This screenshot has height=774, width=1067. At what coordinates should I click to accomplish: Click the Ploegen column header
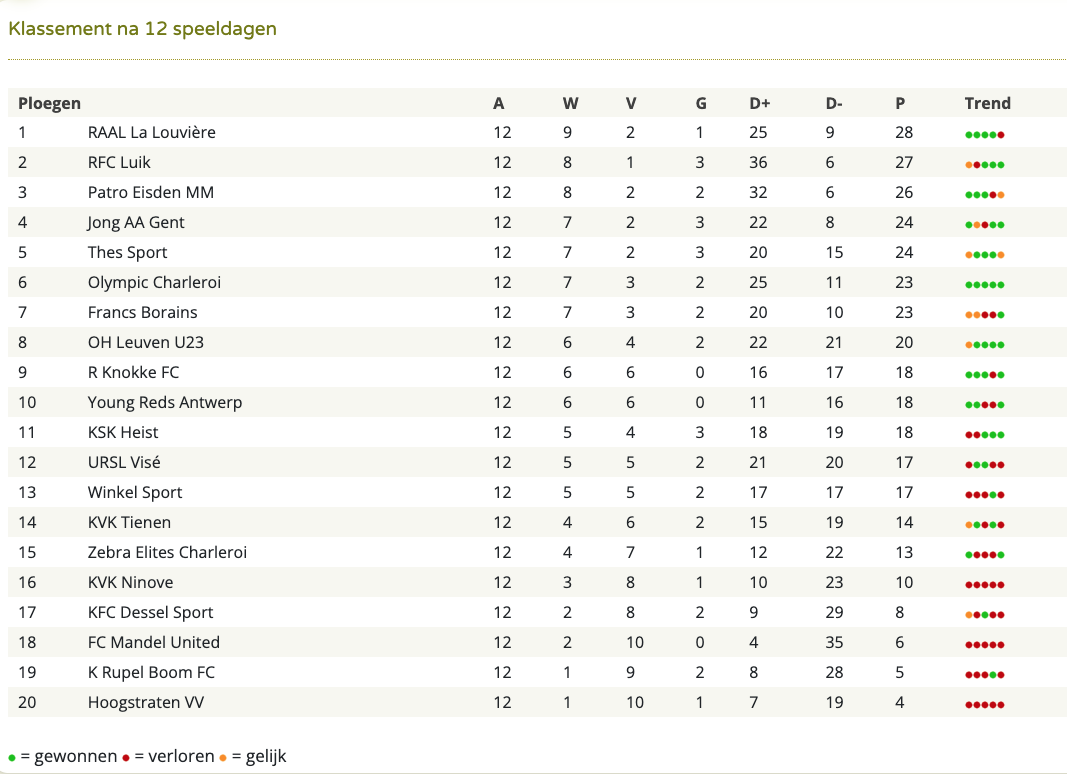pos(49,103)
